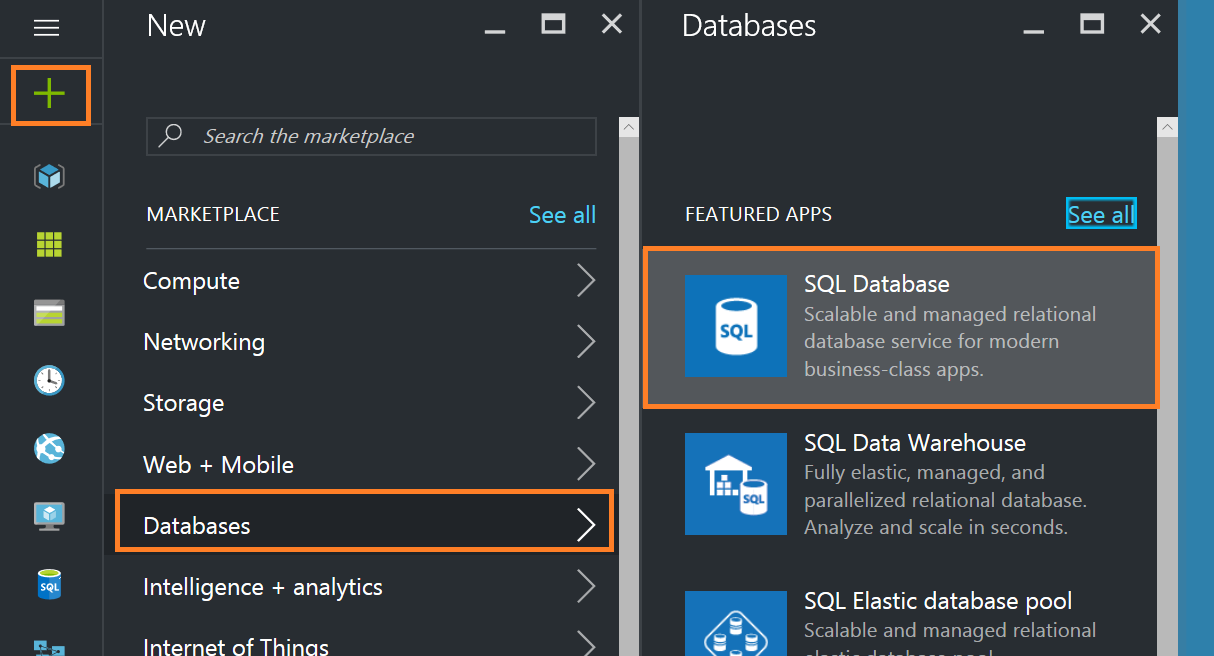Click See all next to Marketplace

pos(562,215)
